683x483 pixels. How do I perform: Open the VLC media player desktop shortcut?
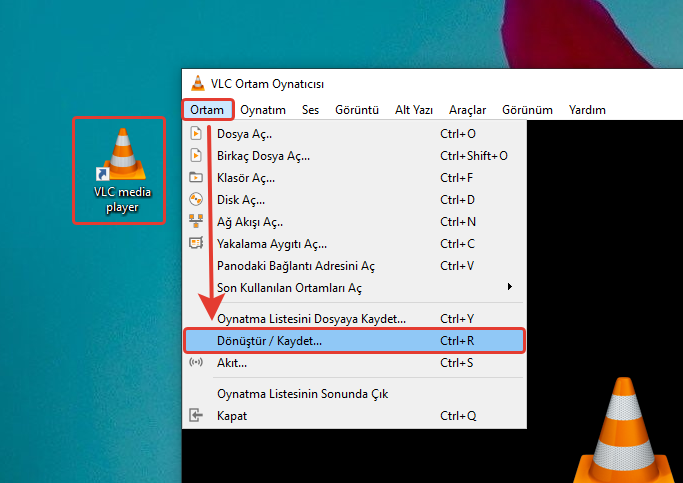pos(119,169)
